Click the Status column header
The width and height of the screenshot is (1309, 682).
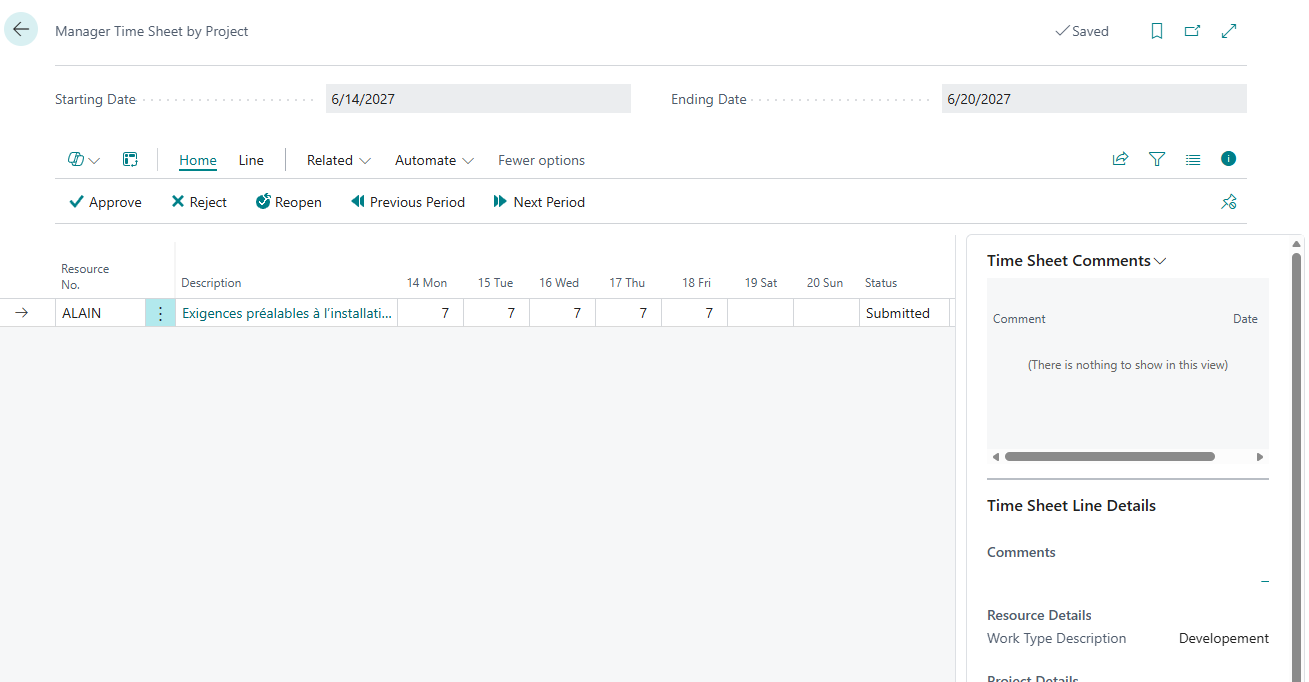tap(881, 283)
